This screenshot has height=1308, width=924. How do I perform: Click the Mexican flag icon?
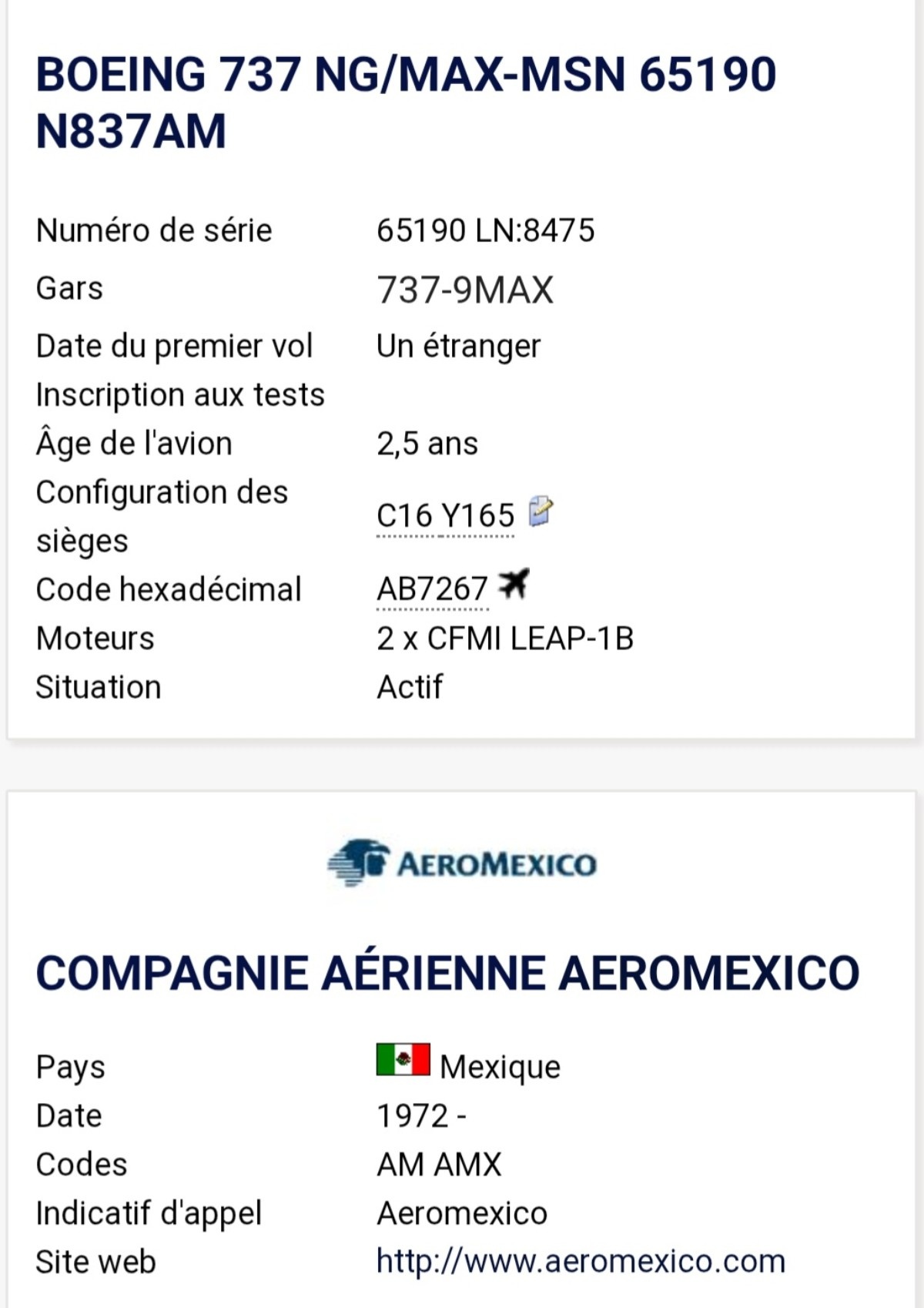[403, 1059]
